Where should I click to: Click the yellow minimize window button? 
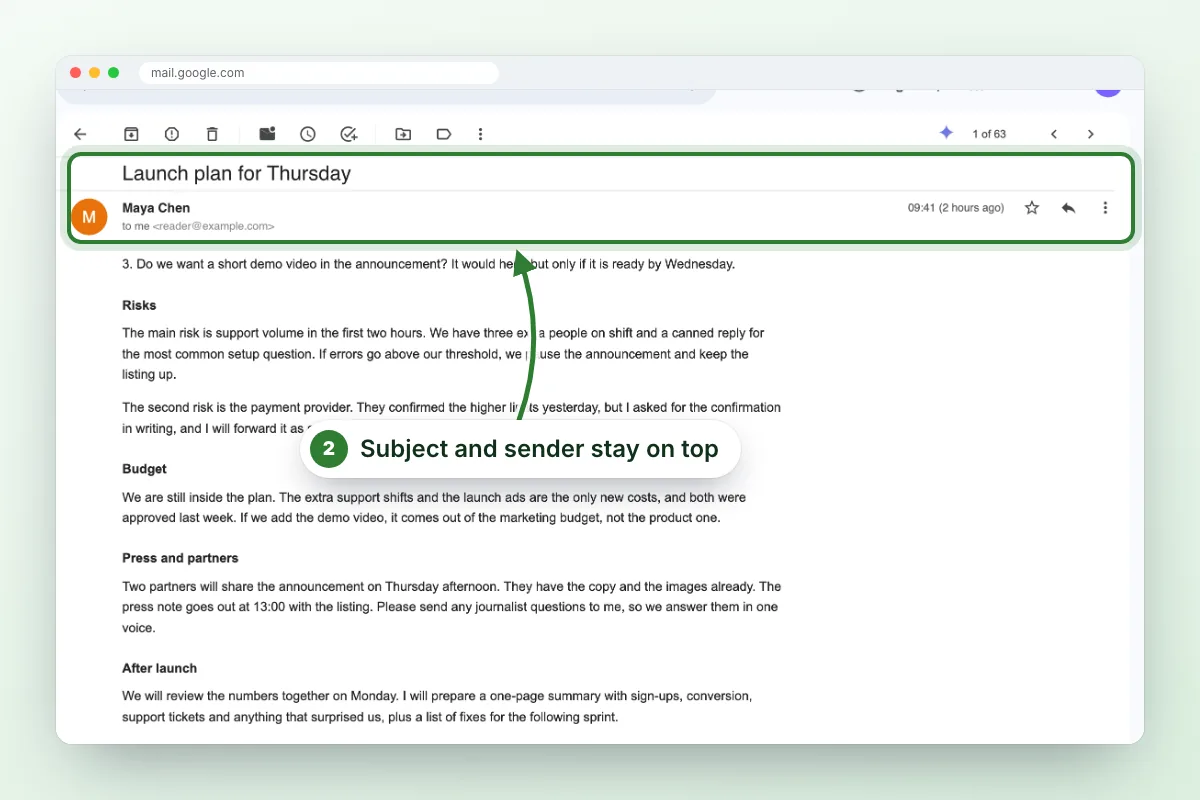pyautogui.click(x=94, y=73)
